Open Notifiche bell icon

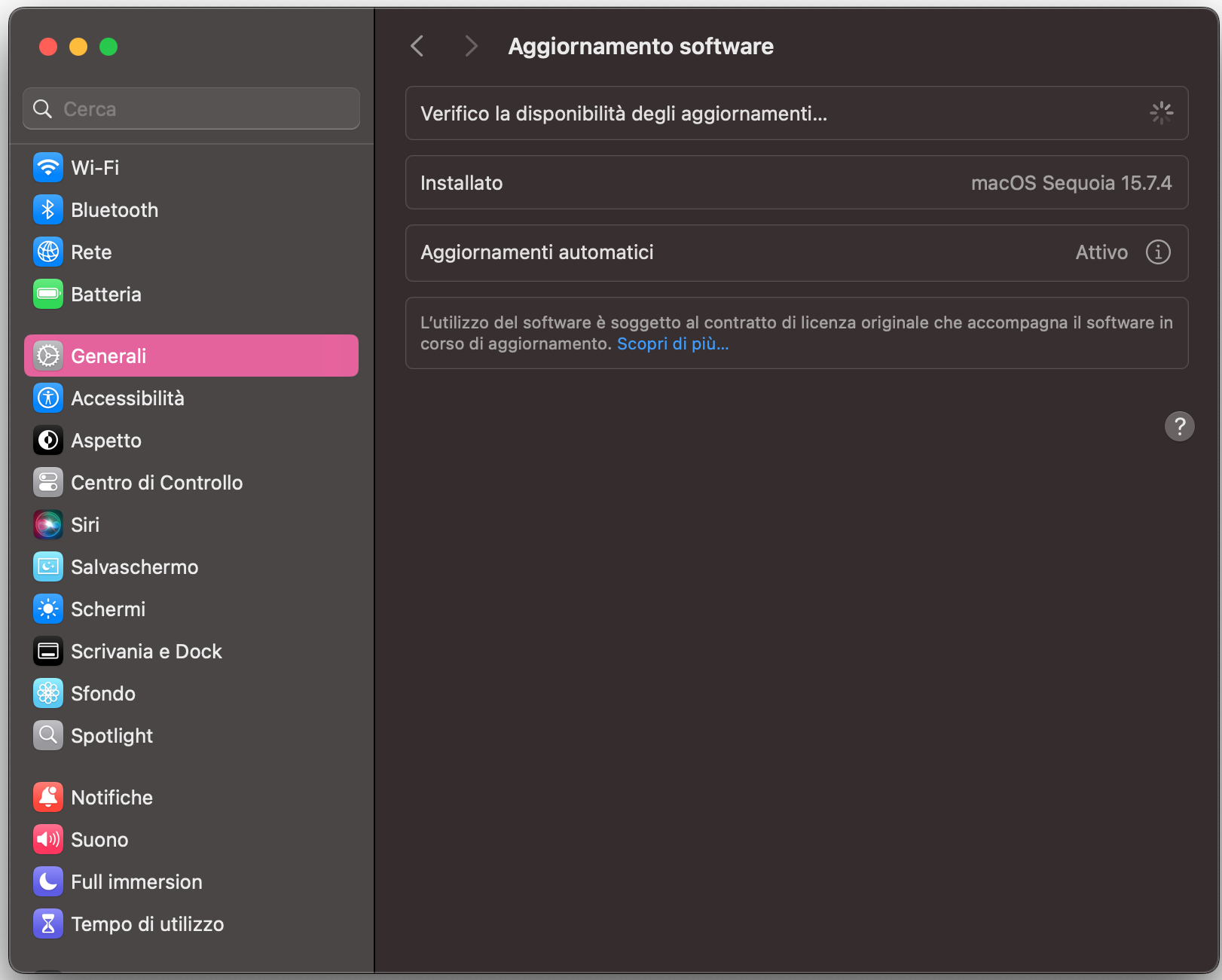tap(48, 797)
